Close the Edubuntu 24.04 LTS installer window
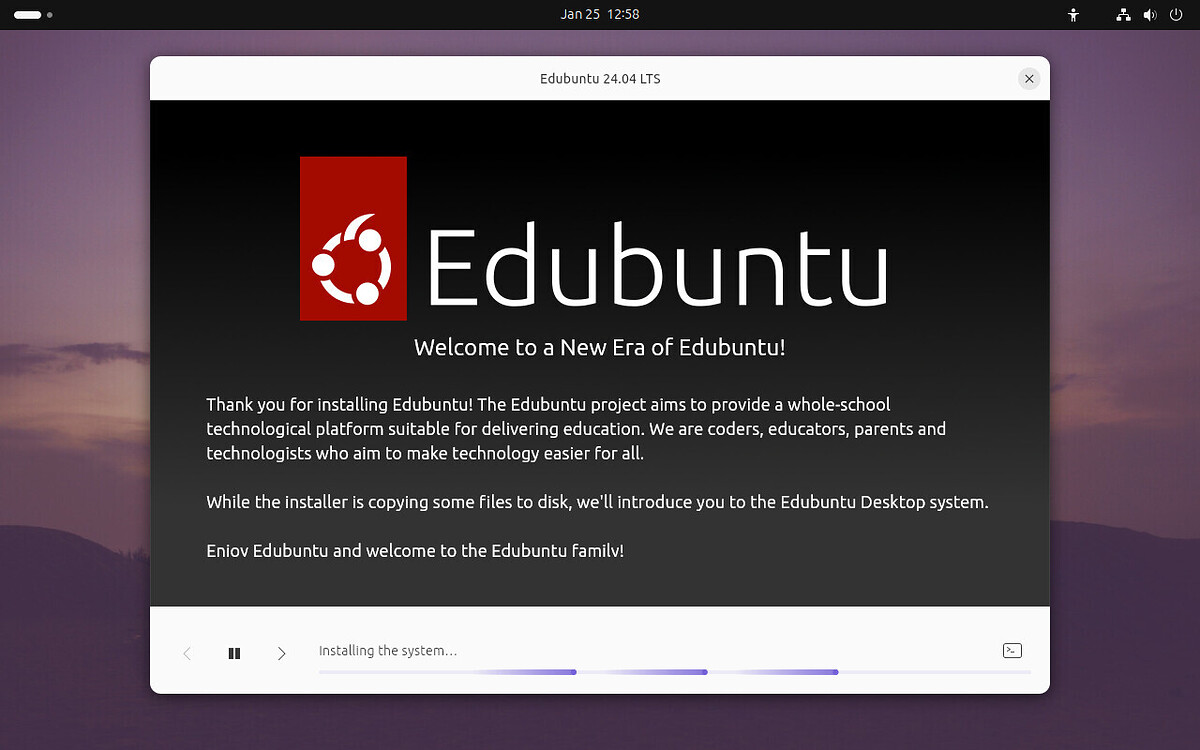 pos(1029,78)
